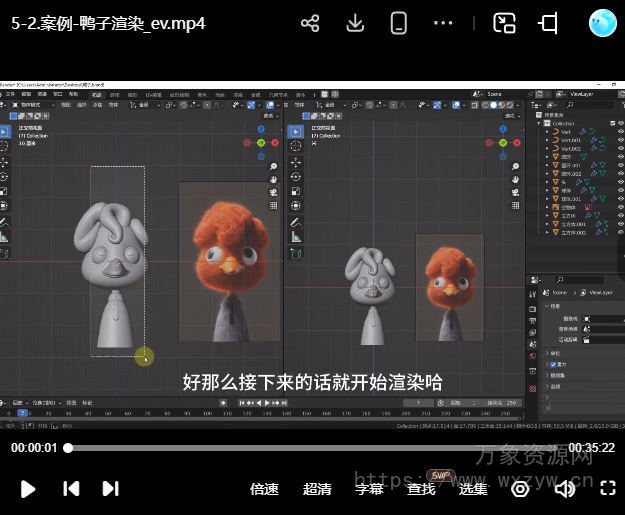Skip to the next video

tap(111, 489)
